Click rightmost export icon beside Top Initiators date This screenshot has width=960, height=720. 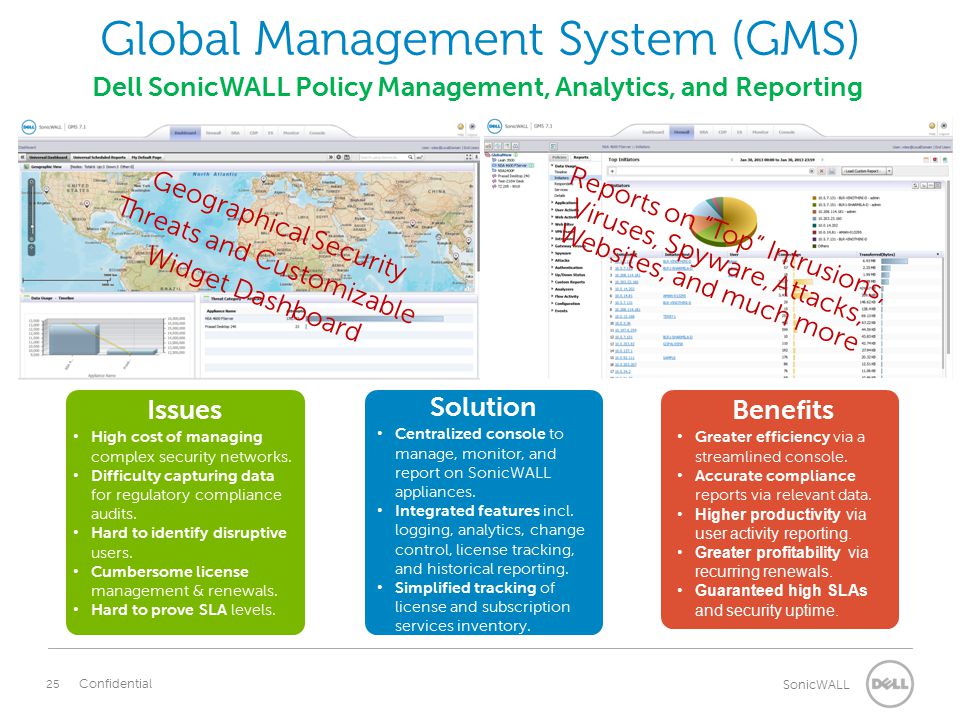[x=945, y=160]
